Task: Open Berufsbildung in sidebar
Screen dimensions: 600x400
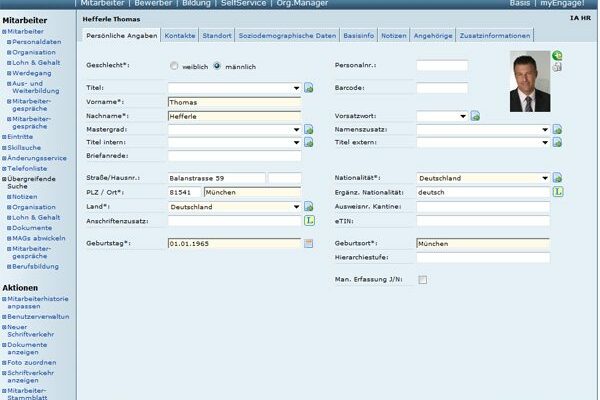Action: point(35,266)
